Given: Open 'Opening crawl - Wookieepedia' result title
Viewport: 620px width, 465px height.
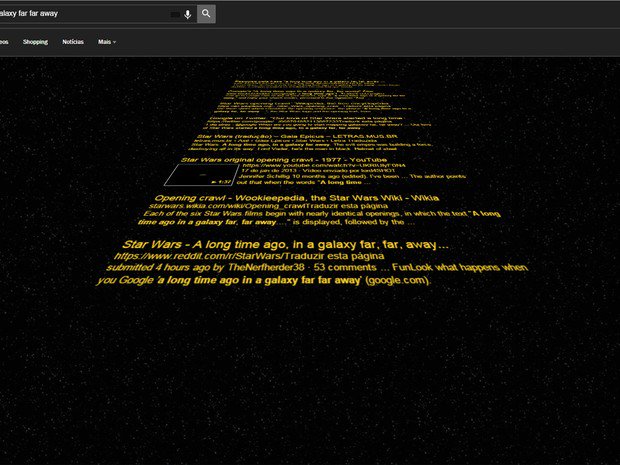Looking at the screenshot, I should tap(297, 198).
